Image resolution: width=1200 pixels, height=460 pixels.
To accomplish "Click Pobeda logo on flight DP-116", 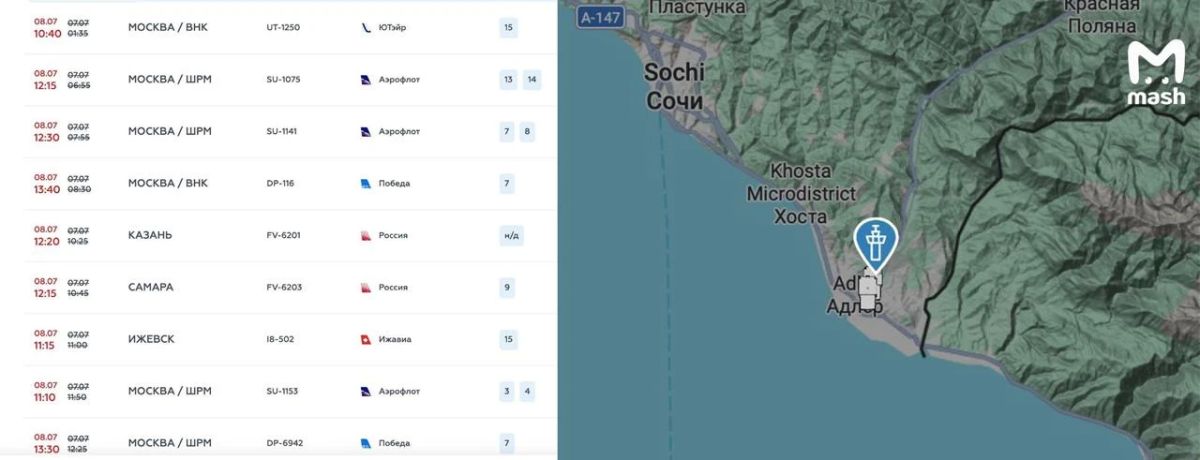I will (x=365, y=183).
